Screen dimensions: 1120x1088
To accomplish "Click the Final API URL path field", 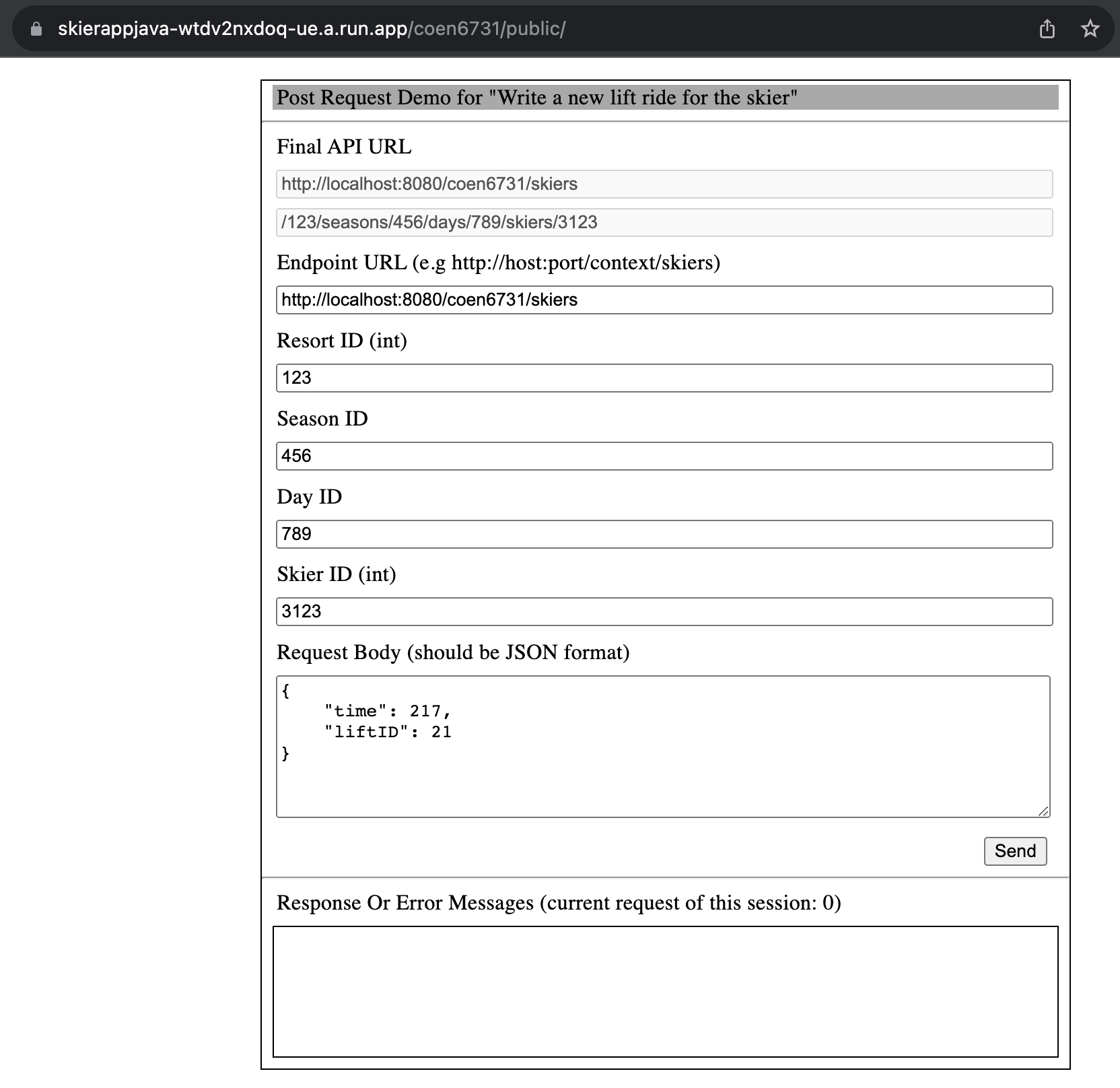I will pyautogui.click(x=664, y=222).
